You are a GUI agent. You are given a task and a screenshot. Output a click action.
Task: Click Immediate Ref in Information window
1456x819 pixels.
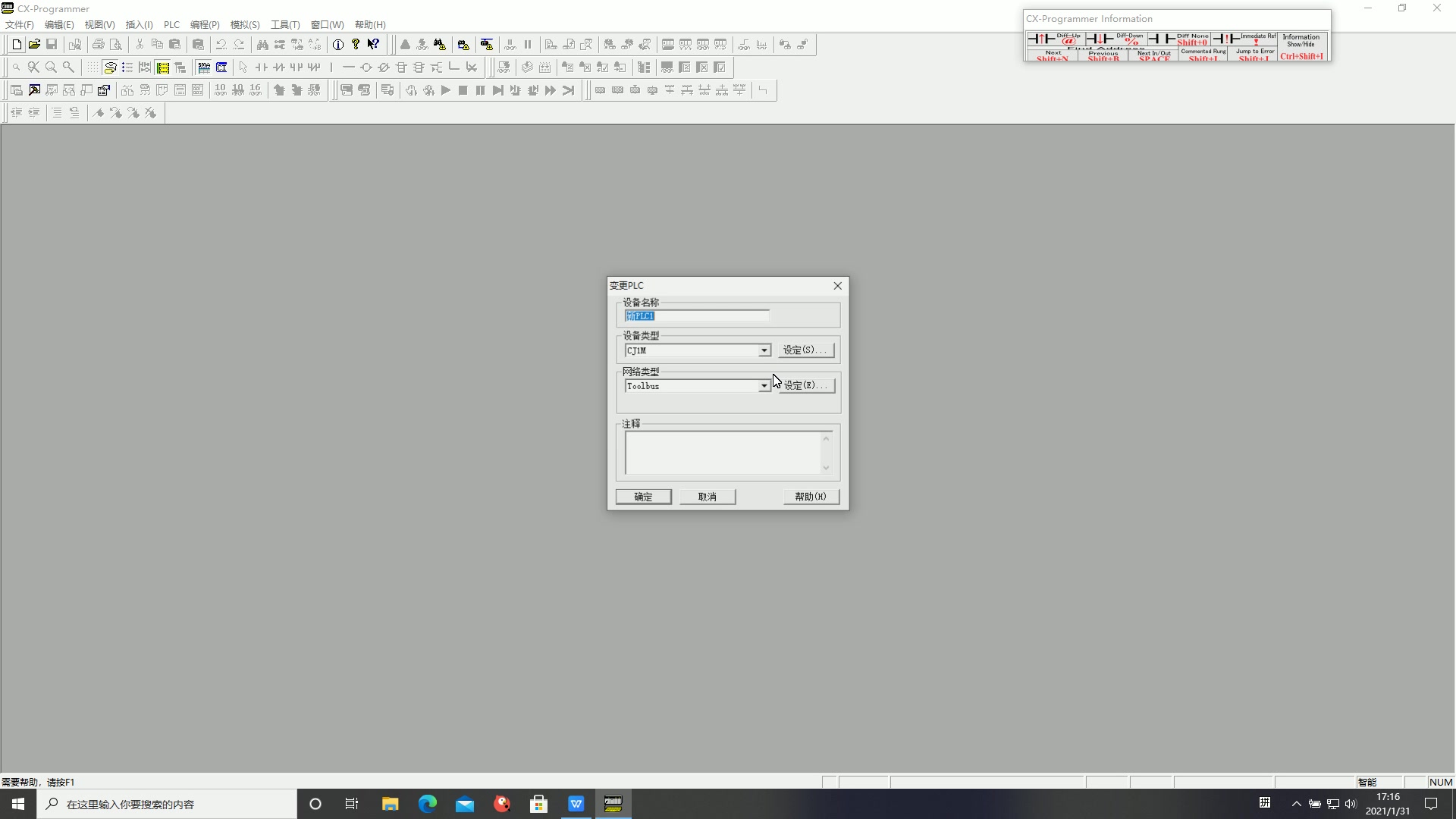tap(1244, 39)
